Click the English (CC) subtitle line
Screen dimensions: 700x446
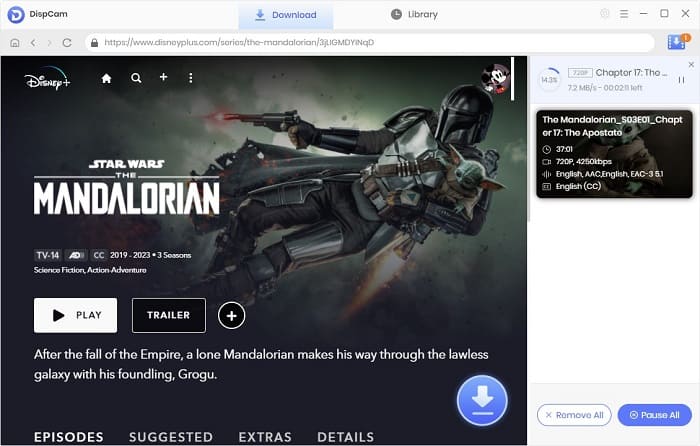[x=578, y=187]
